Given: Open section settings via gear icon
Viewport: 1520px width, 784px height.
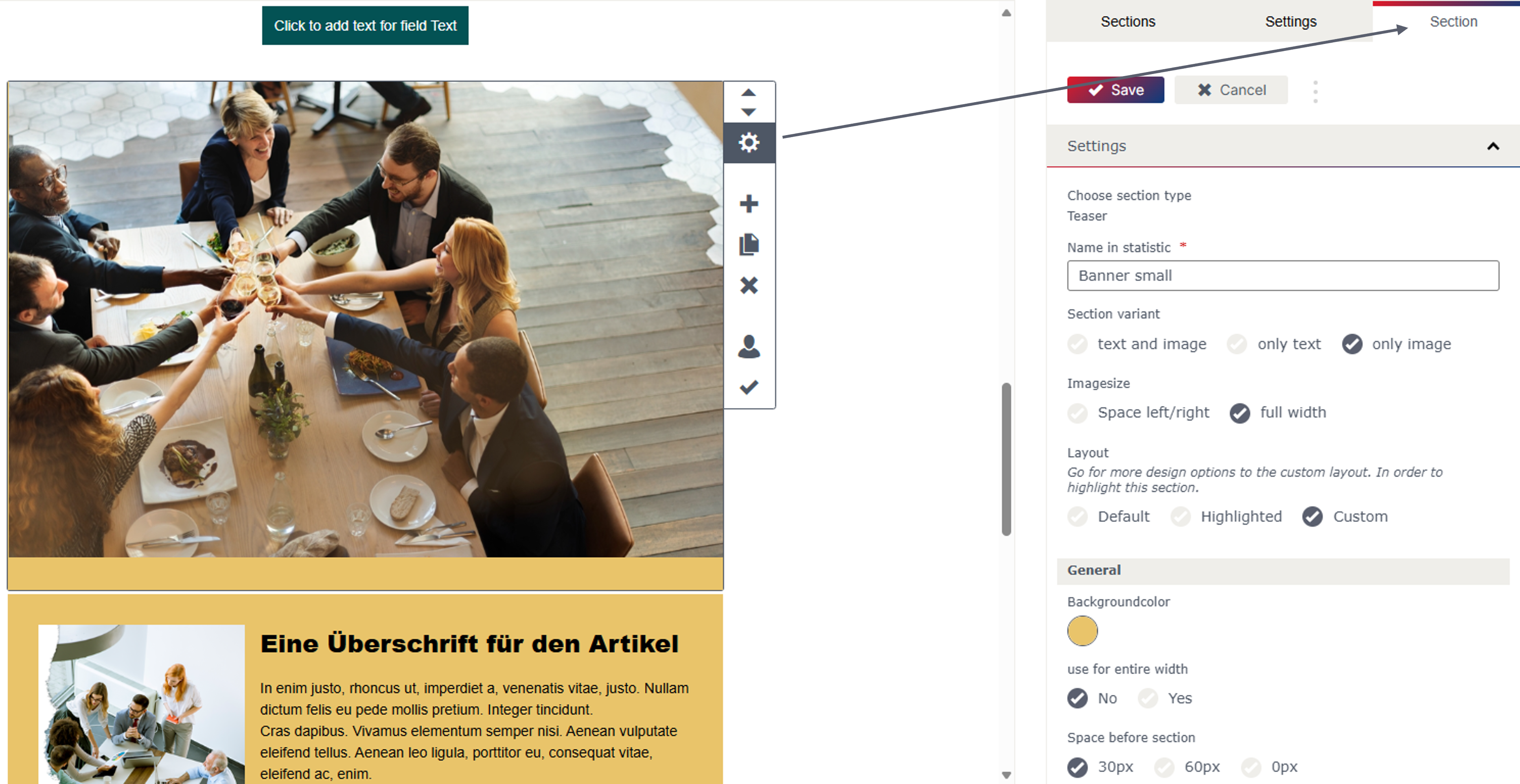Looking at the screenshot, I should point(749,142).
